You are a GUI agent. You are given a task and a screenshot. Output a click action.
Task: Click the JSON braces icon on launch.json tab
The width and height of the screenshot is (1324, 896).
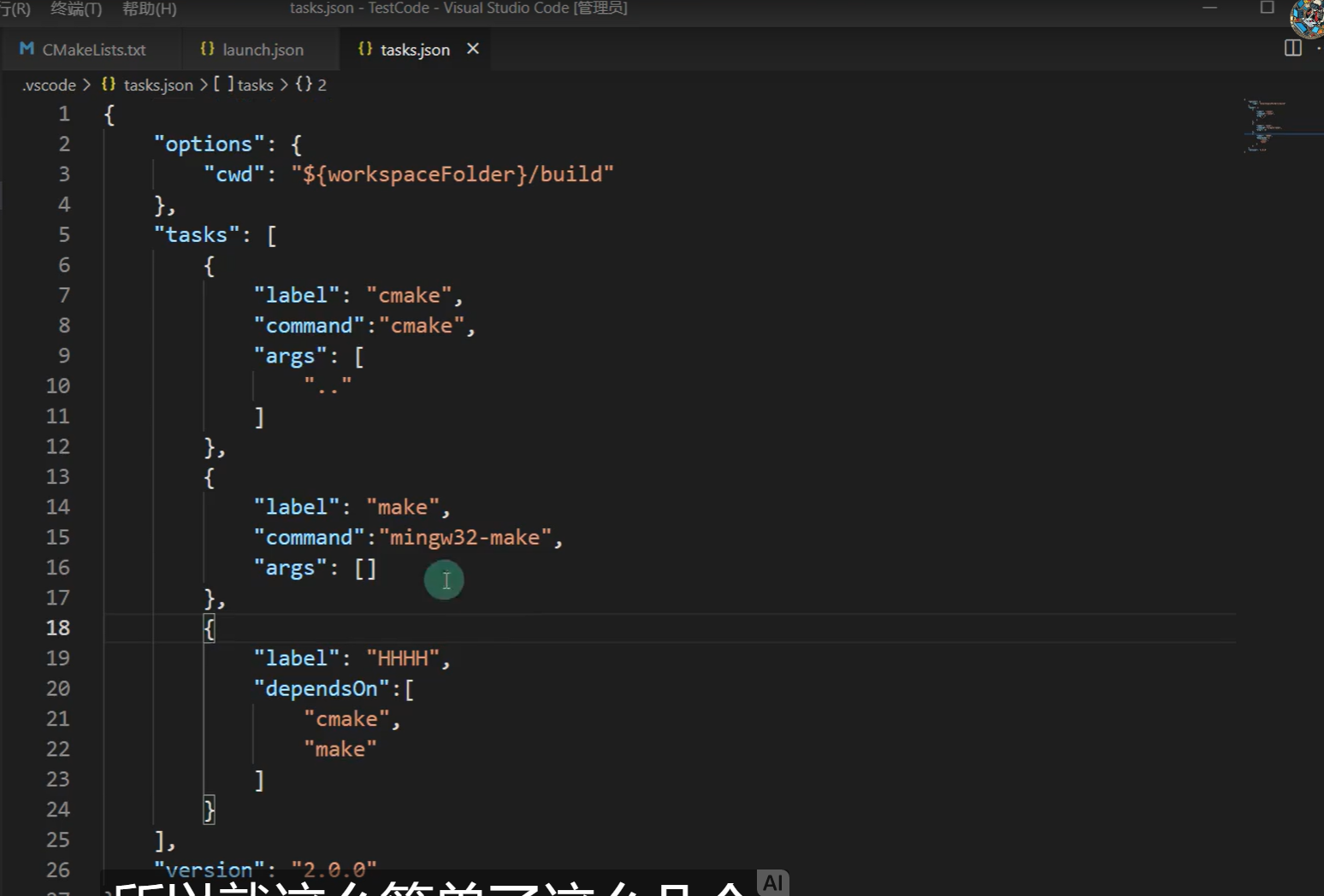207,49
